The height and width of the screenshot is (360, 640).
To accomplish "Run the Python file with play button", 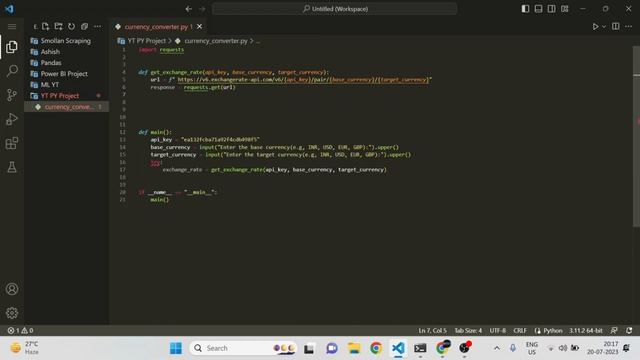I will (x=595, y=27).
